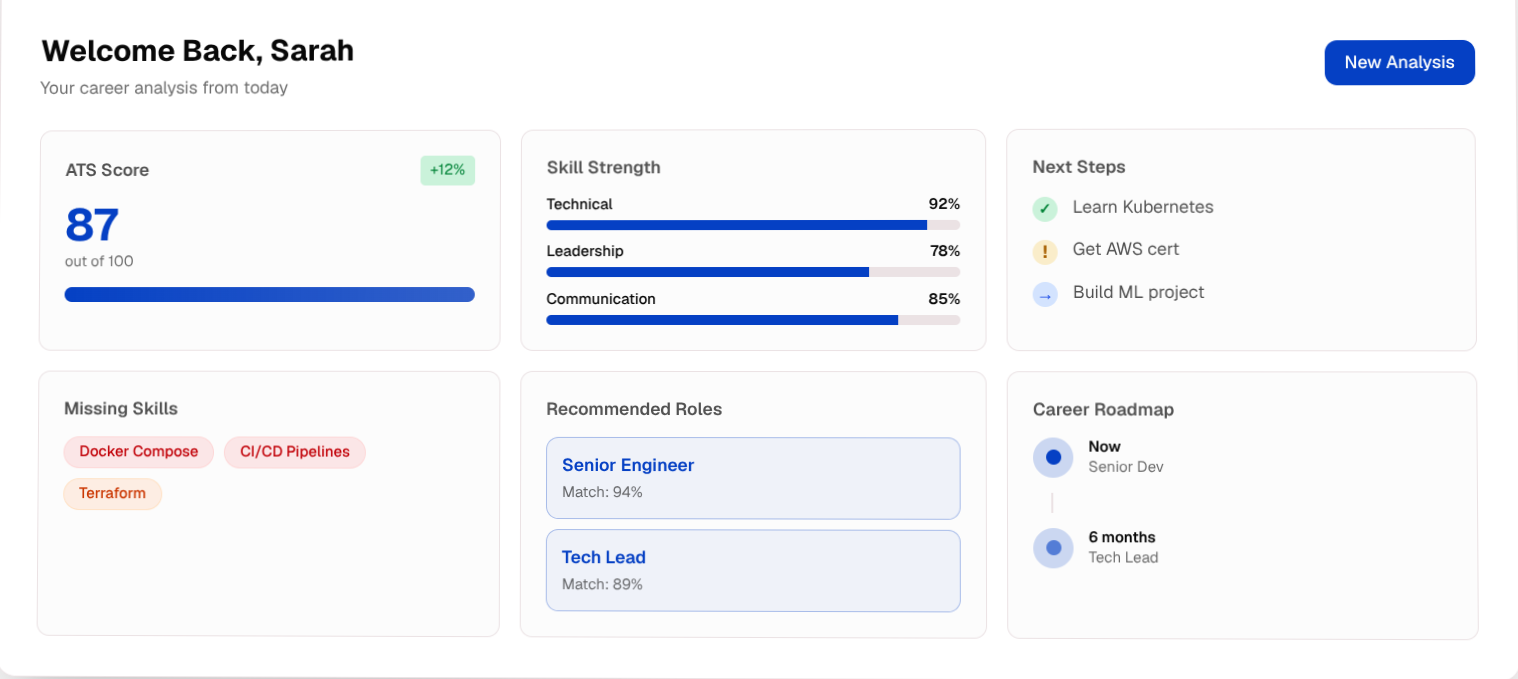Click the Communication skill strength bar

point(753,320)
